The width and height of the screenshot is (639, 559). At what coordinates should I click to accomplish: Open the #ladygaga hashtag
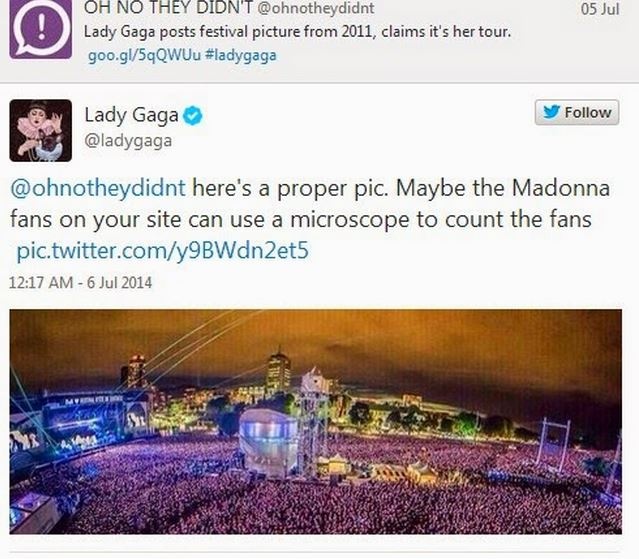point(241,55)
